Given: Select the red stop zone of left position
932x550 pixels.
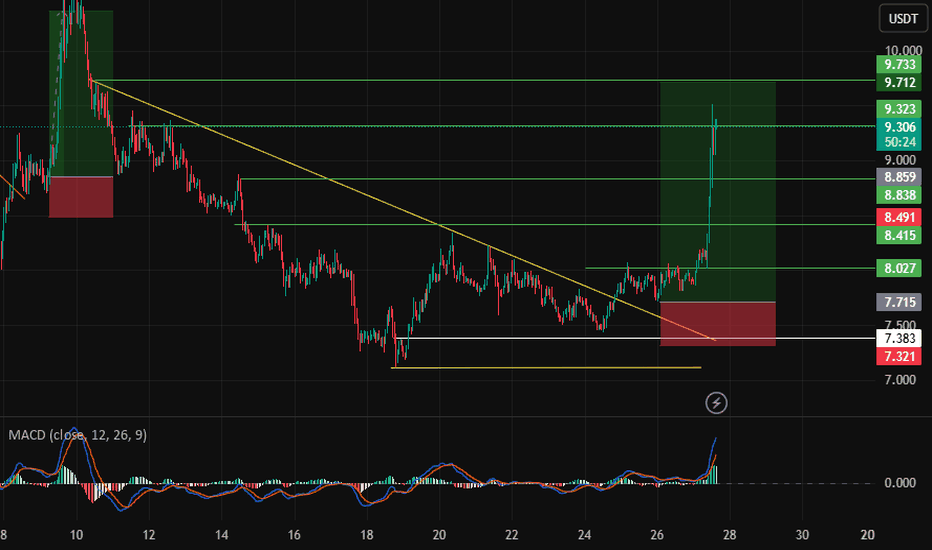Looking at the screenshot, I should click(x=81, y=196).
